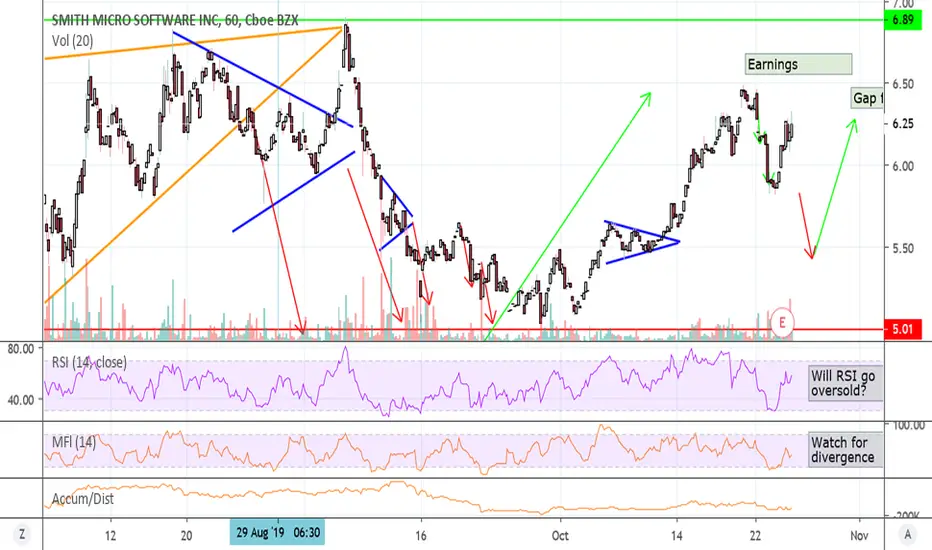Click the 'Oct' label on the time axis
The image size is (932, 550).
point(560,535)
